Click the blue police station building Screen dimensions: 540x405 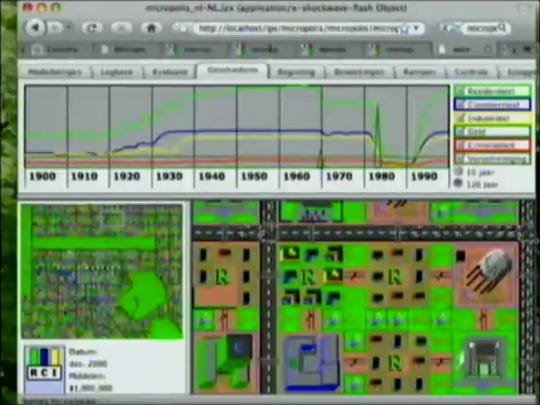click(312, 364)
